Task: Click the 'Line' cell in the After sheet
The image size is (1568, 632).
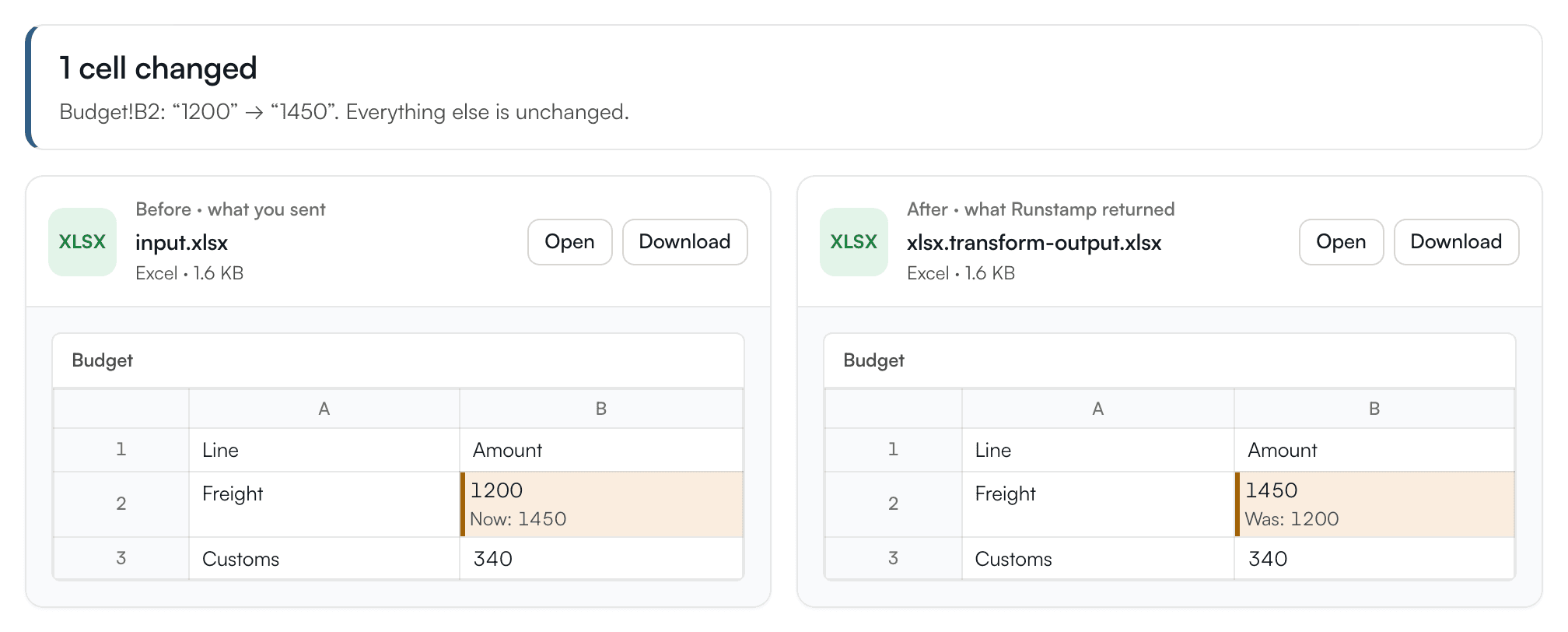Action: pyautogui.click(x=1098, y=450)
